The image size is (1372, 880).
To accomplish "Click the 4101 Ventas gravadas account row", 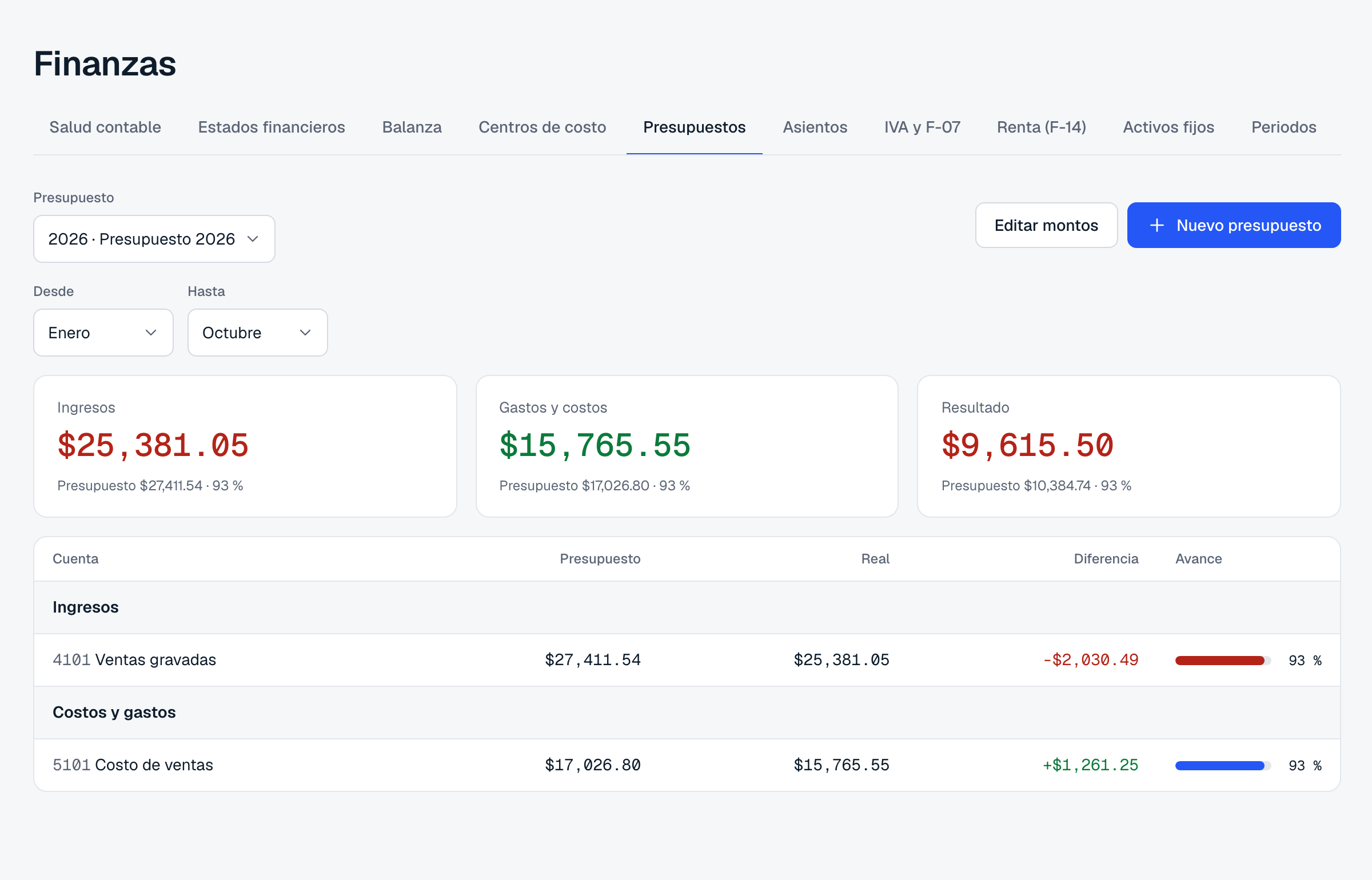I will (x=687, y=660).
